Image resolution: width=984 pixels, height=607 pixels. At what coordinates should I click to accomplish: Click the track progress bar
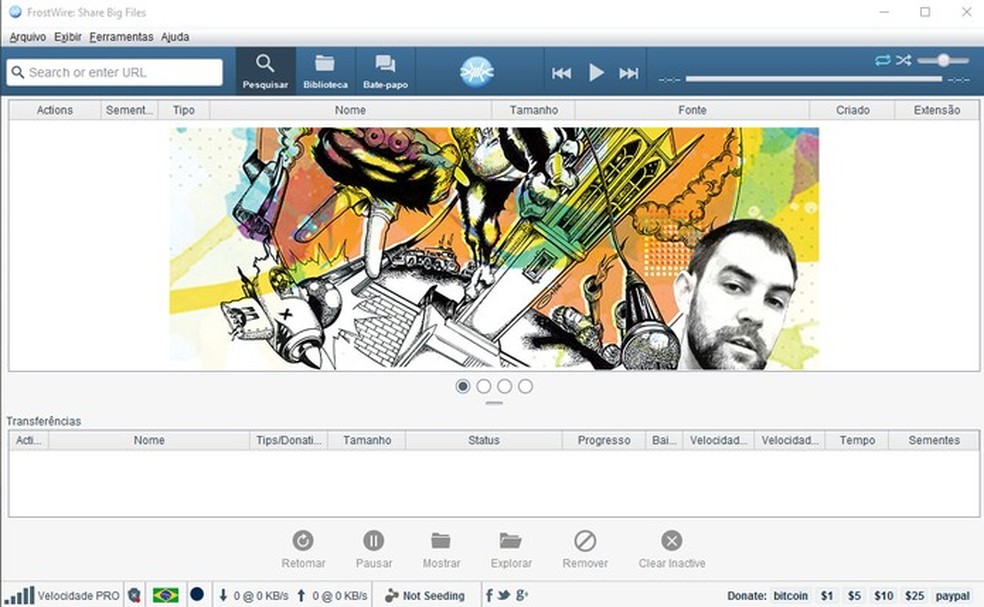tap(814, 79)
